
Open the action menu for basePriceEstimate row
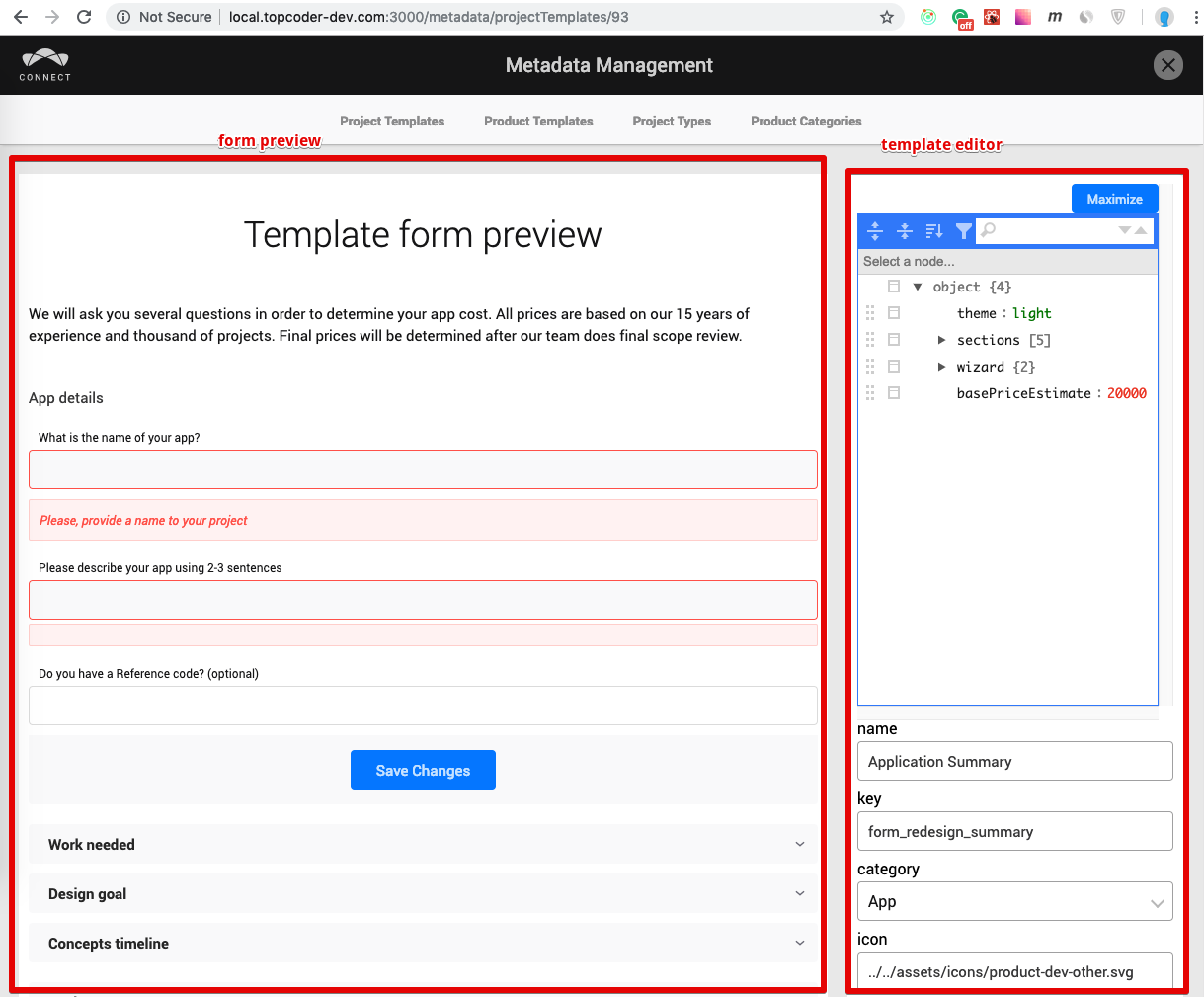tap(894, 393)
